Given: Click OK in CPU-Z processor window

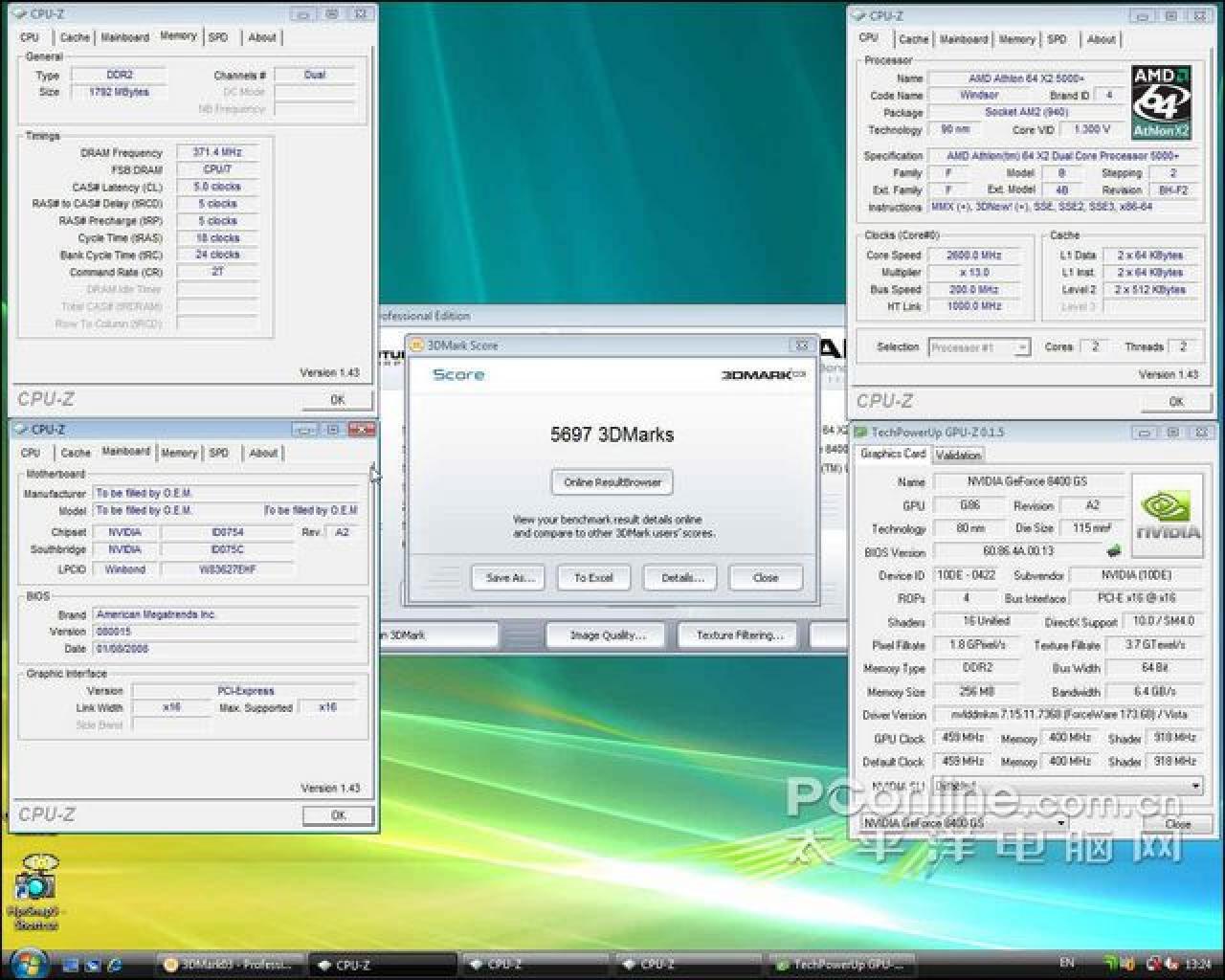Looking at the screenshot, I should click(1176, 402).
